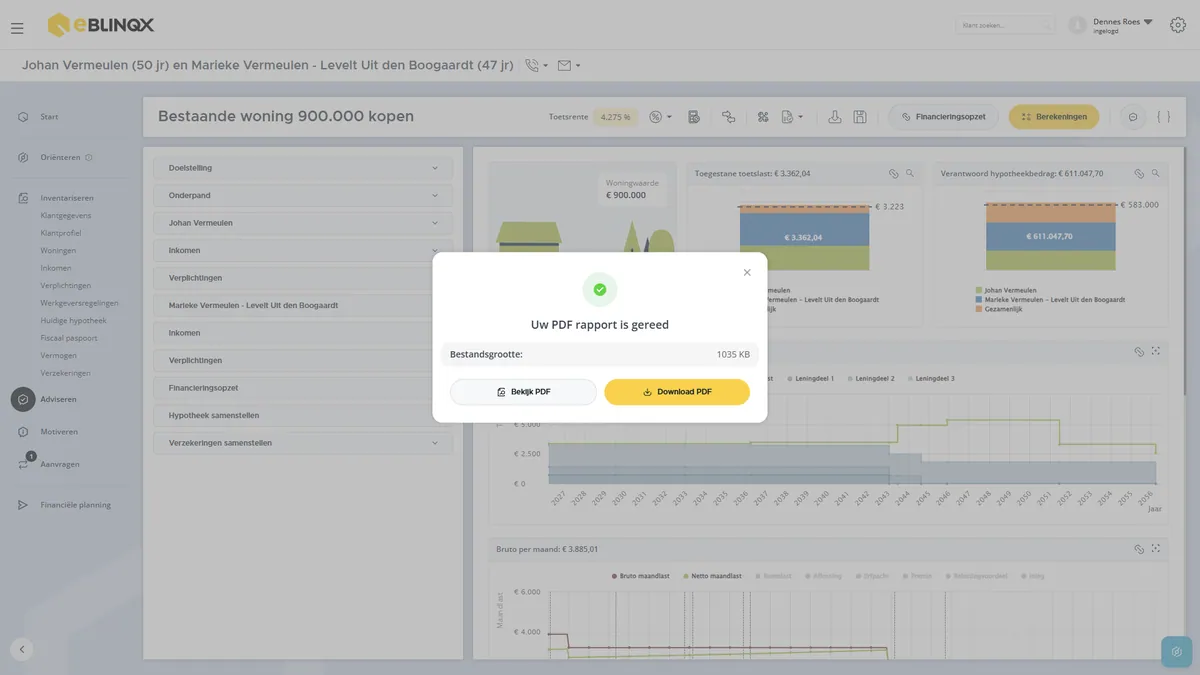
Task: Open Financiële planning in the sidebar
Action: 75,505
